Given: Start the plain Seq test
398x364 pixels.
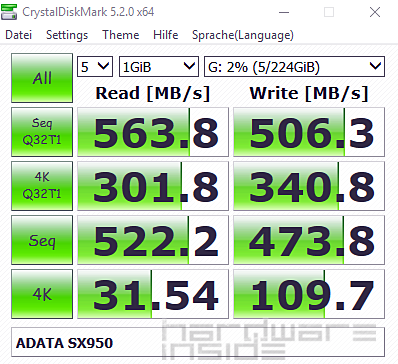Looking at the screenshot, I should pos(42,240).
